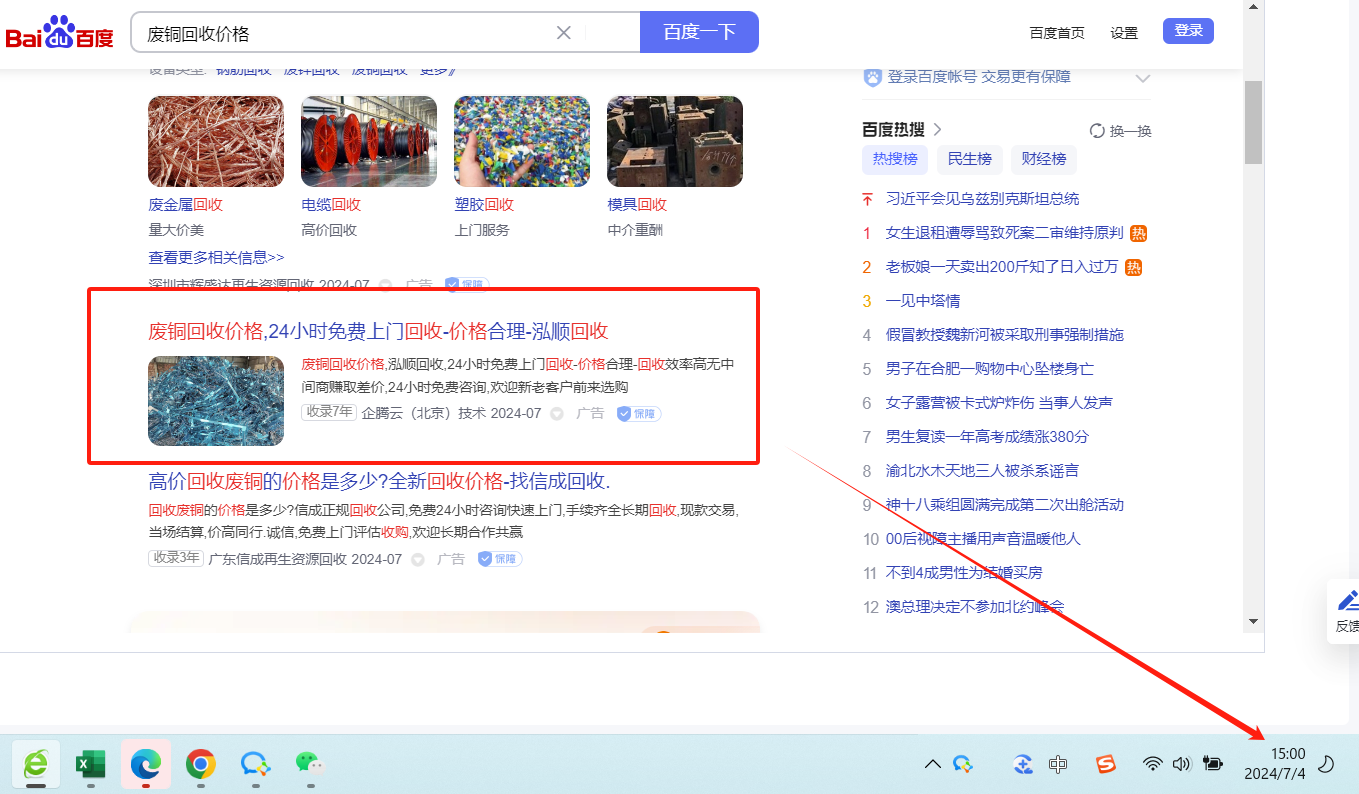Open the 查看更多相关信息 link
The width and height of the screenshot is (1359, 794).
[x=216, y=257]
